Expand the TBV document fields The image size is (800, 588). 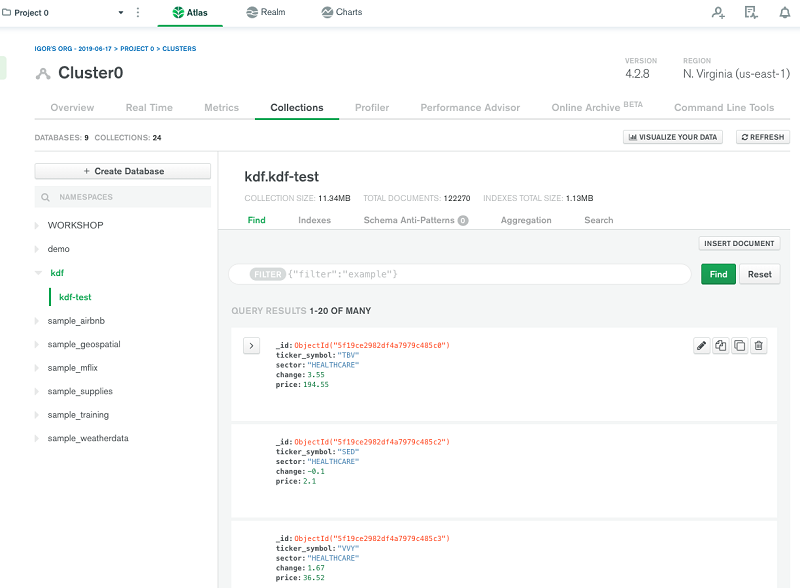[x=252, y=346]
